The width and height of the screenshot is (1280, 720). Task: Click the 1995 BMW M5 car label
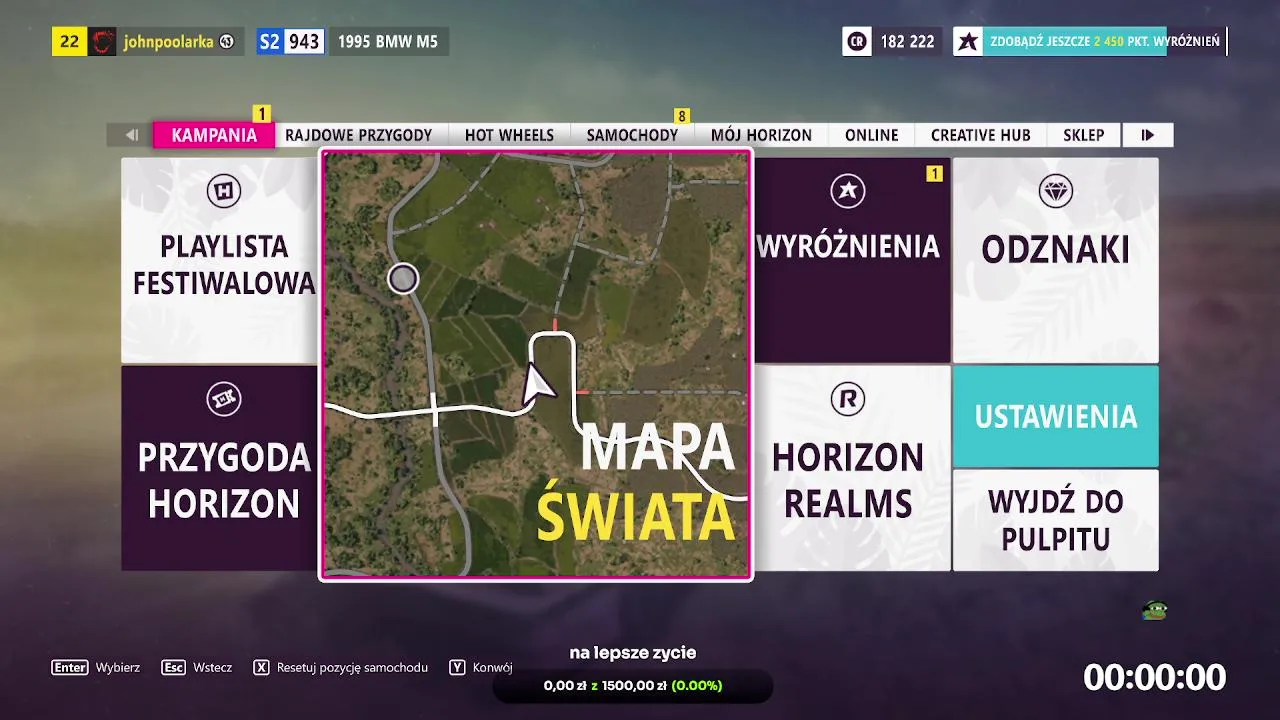coord(386,42)
